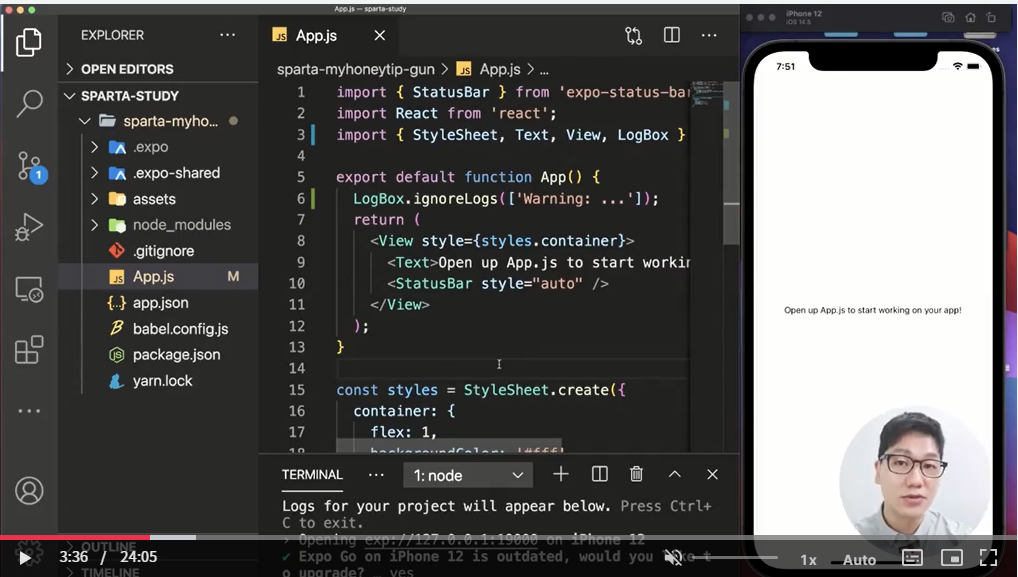The image size is (1018, 577).
Task: Expand the .expo folder
Action: coord(132,147)
